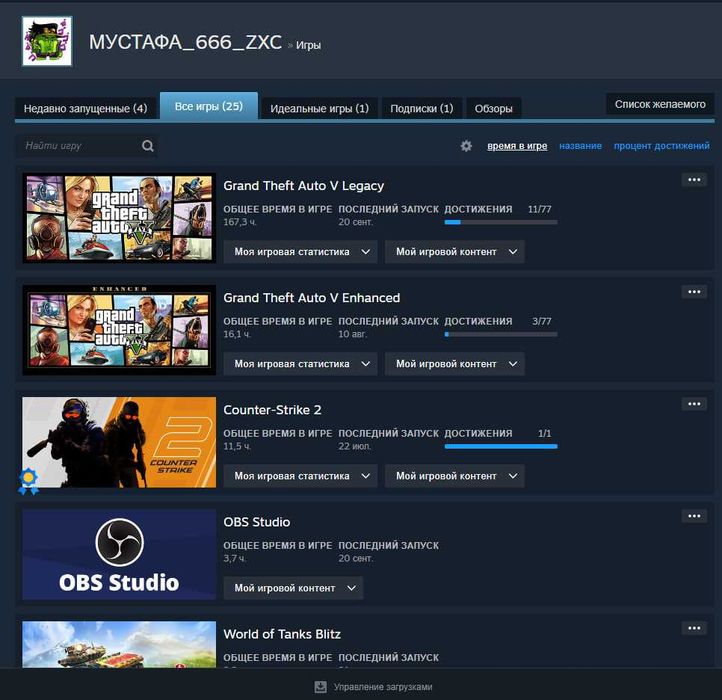Click the 'Counter-Strike 2' title text
Image resolution: width=722 pixels, height=700 pixels.
[x=272, y=410]
